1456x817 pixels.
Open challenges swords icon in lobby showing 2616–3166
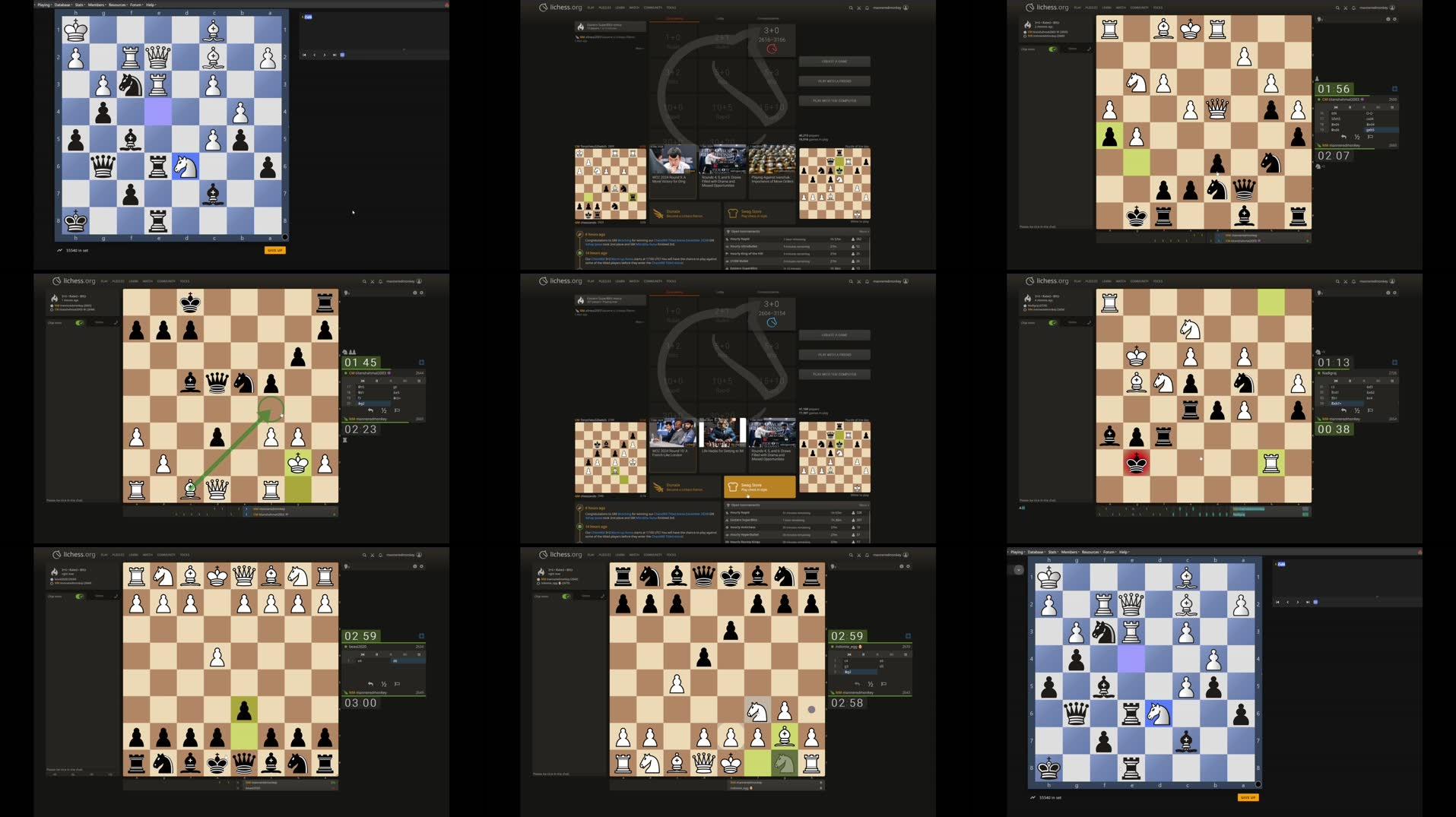click(x=859, y=8)
